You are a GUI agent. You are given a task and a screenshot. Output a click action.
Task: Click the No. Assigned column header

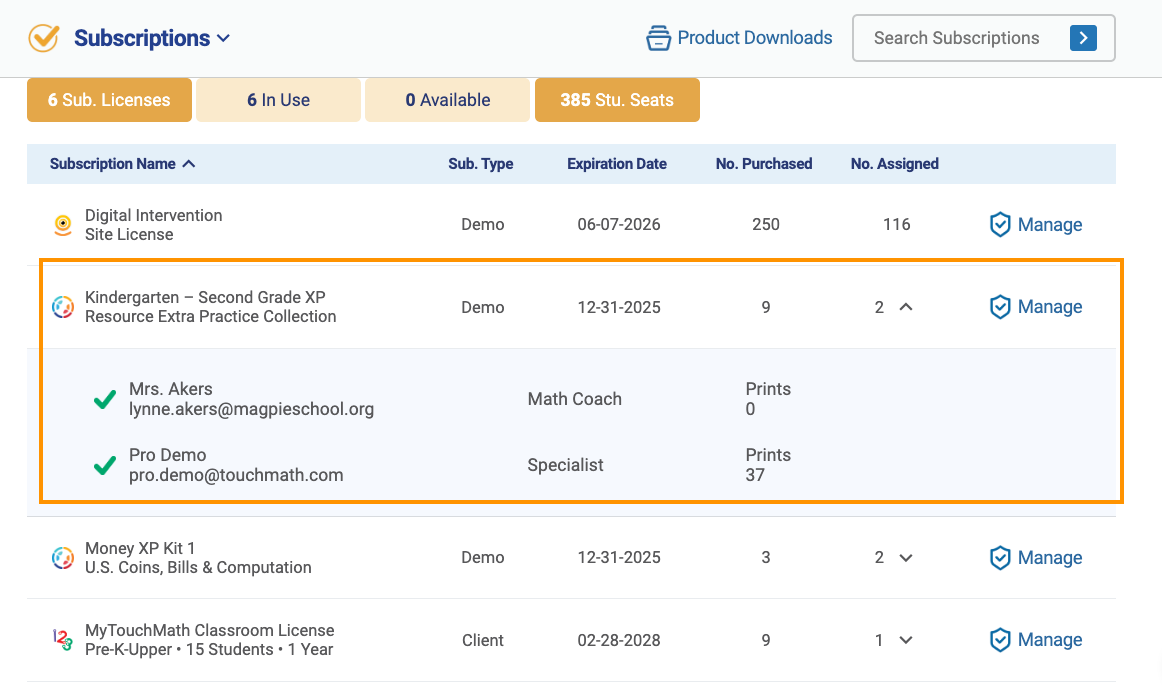click(x=894, y=164)
